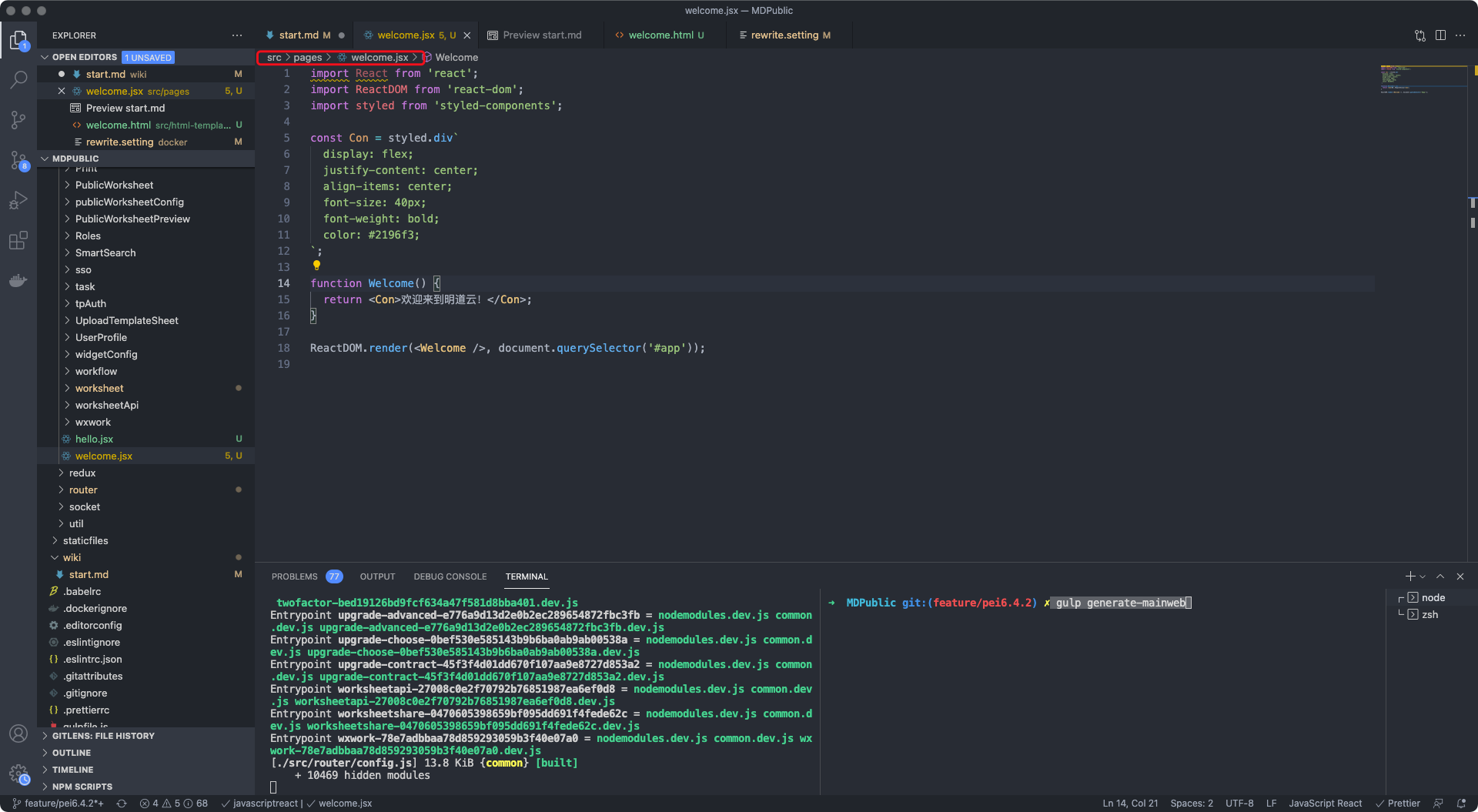Open the terminal launch profile dropdown
1478x812 pixels.
[x=1423, y=576]
